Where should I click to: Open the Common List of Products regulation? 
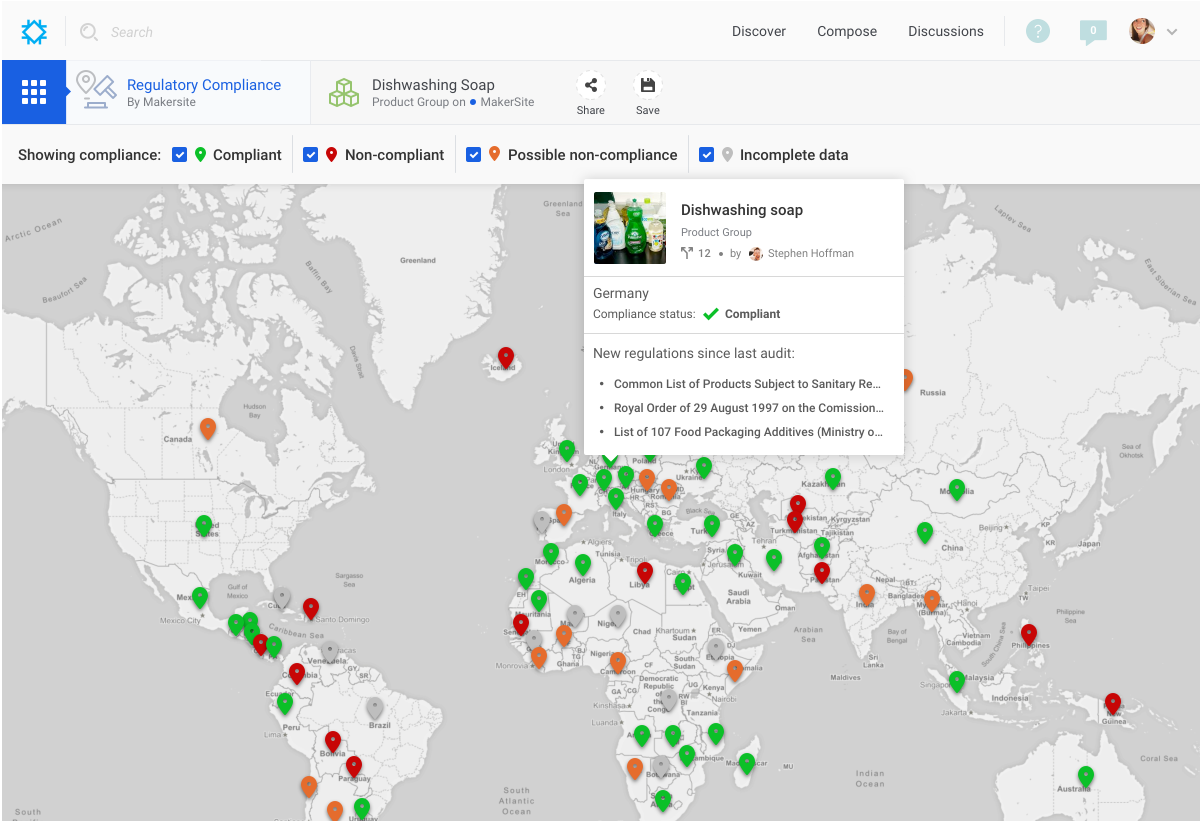coord(748,384)
